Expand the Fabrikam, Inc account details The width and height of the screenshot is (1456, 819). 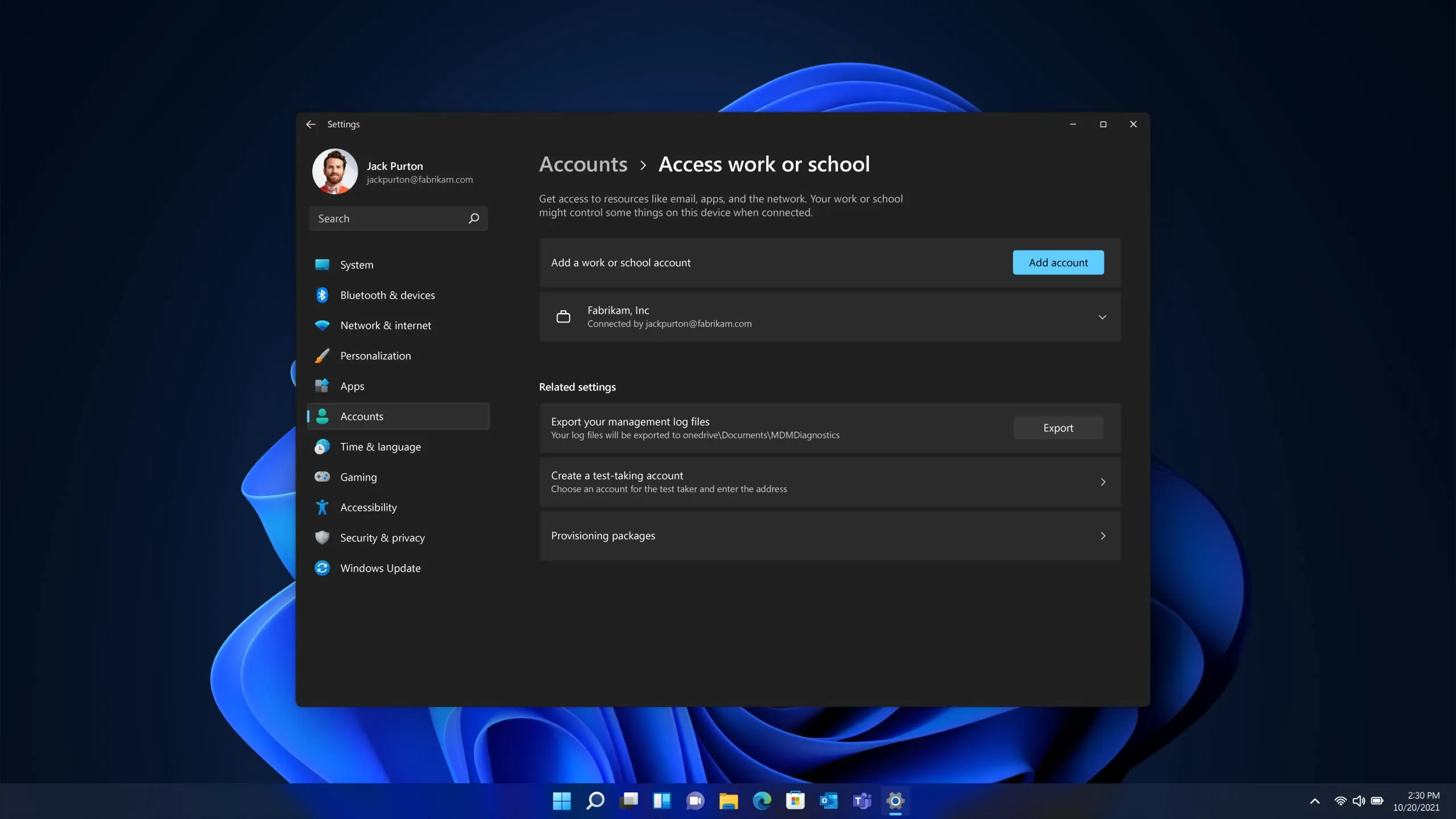click(1102, 317)
